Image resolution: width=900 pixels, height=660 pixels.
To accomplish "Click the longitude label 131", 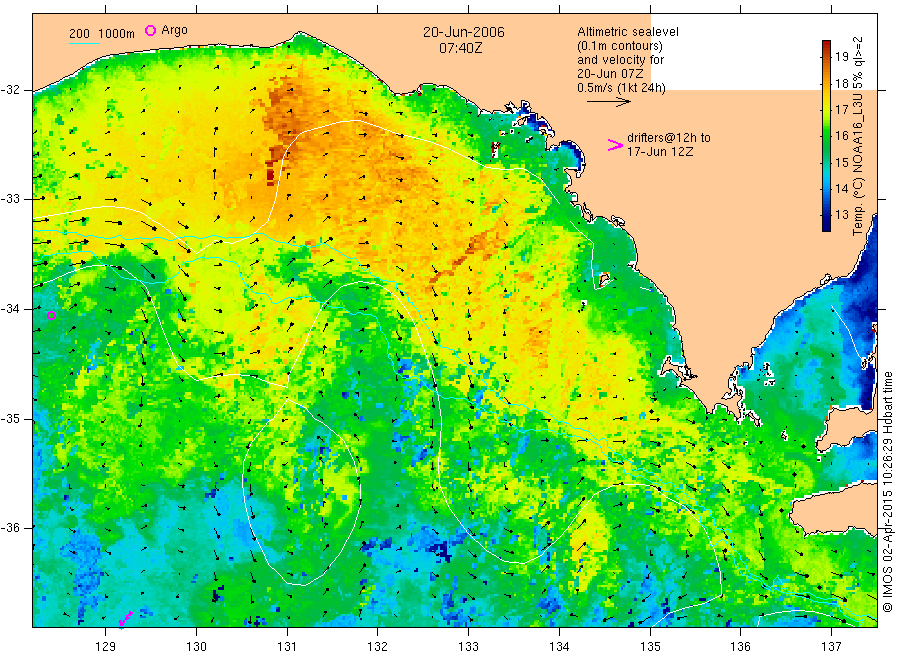I will pyautogui.click(x=287, y=647).
